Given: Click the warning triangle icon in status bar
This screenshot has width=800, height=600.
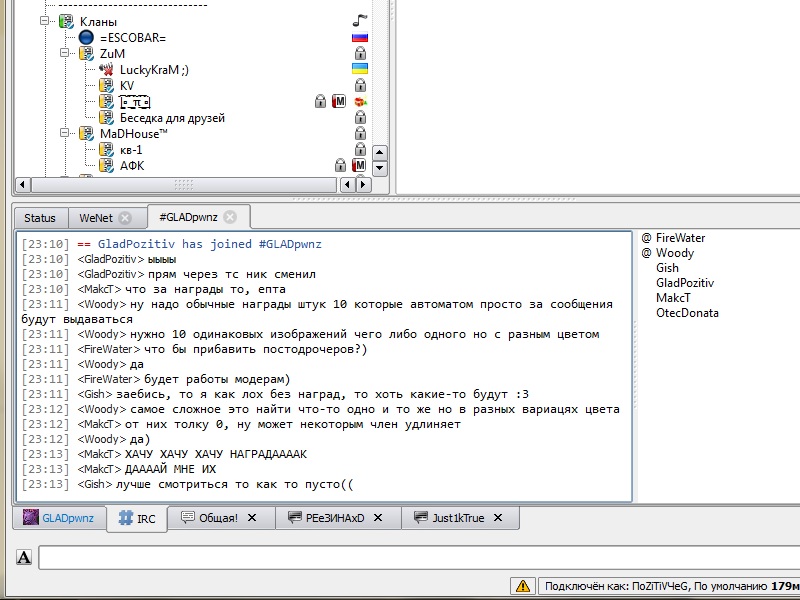Looking at the screenshot, I should [522, 586].
